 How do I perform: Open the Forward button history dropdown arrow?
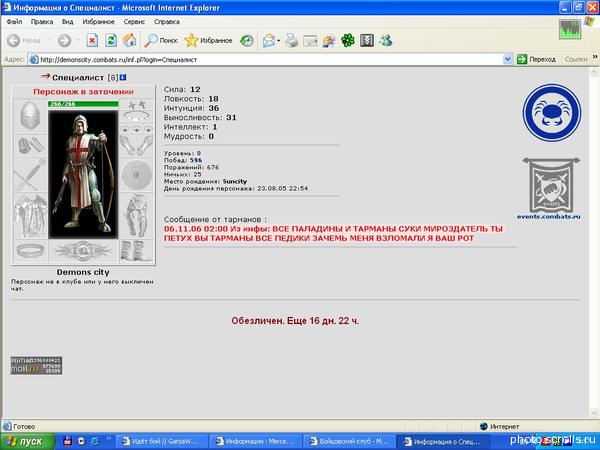click(x=78, y=40)
